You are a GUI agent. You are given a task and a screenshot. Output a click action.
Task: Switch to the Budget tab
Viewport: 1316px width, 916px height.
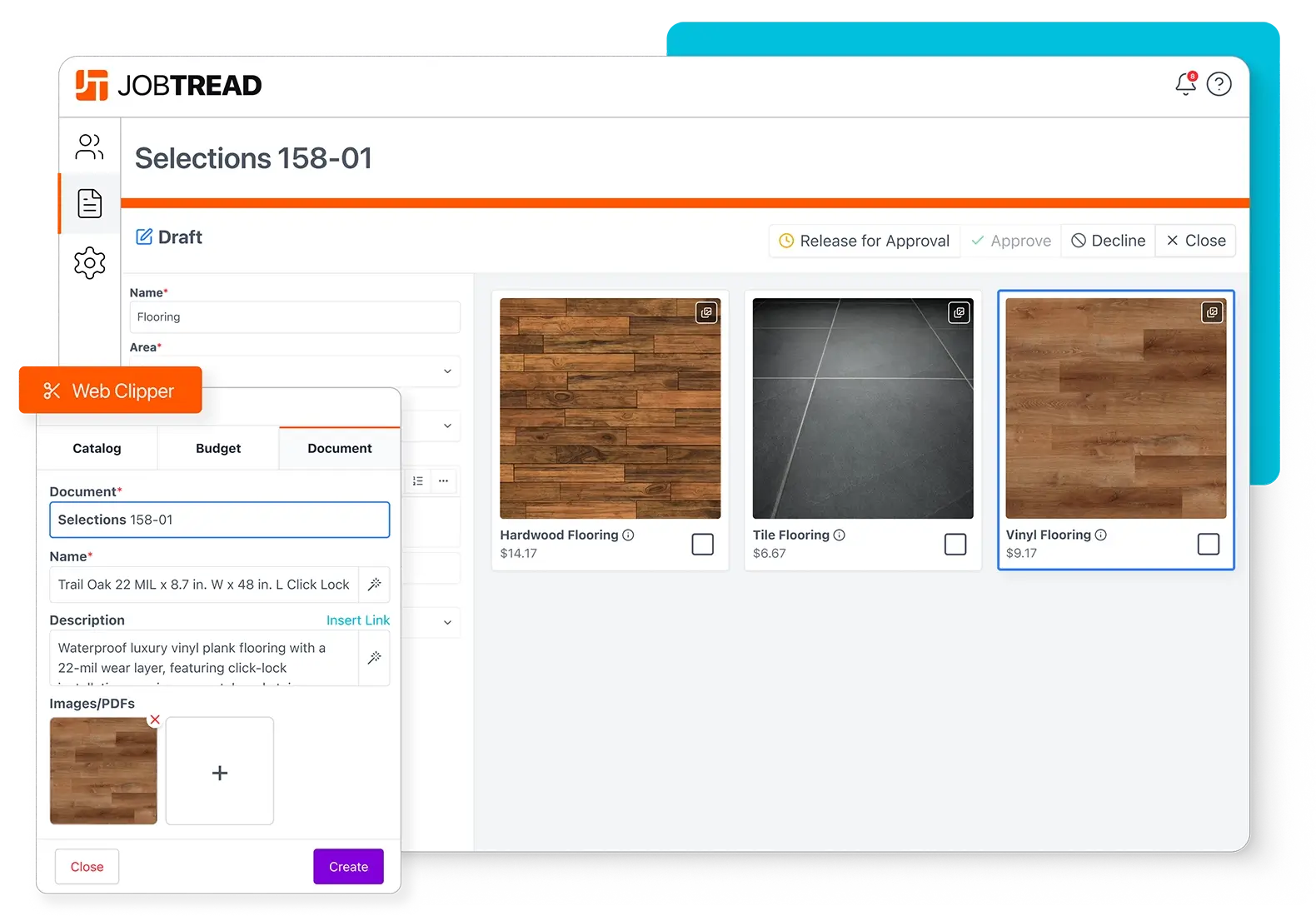tap(218, 448)
